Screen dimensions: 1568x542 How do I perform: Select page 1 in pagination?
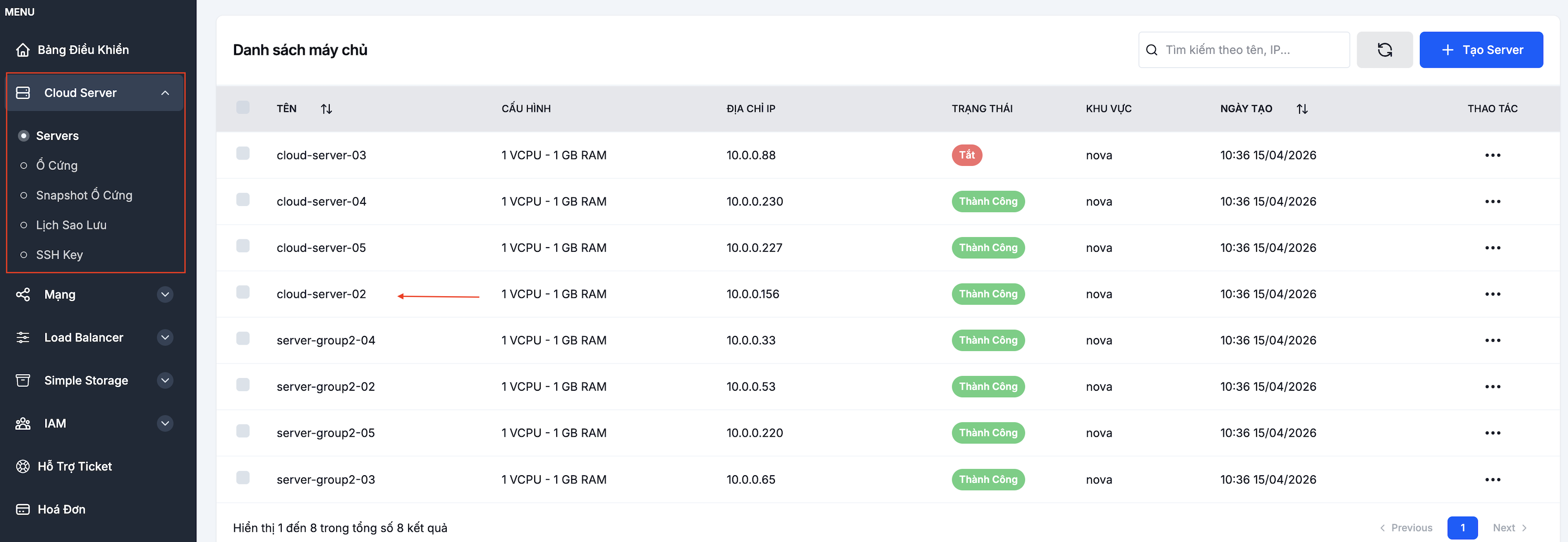[1462, 528]
